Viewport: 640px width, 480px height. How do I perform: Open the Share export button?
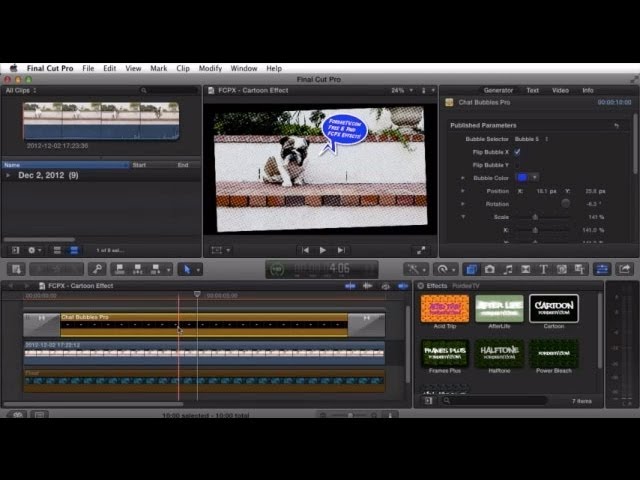tap(624, 269)
